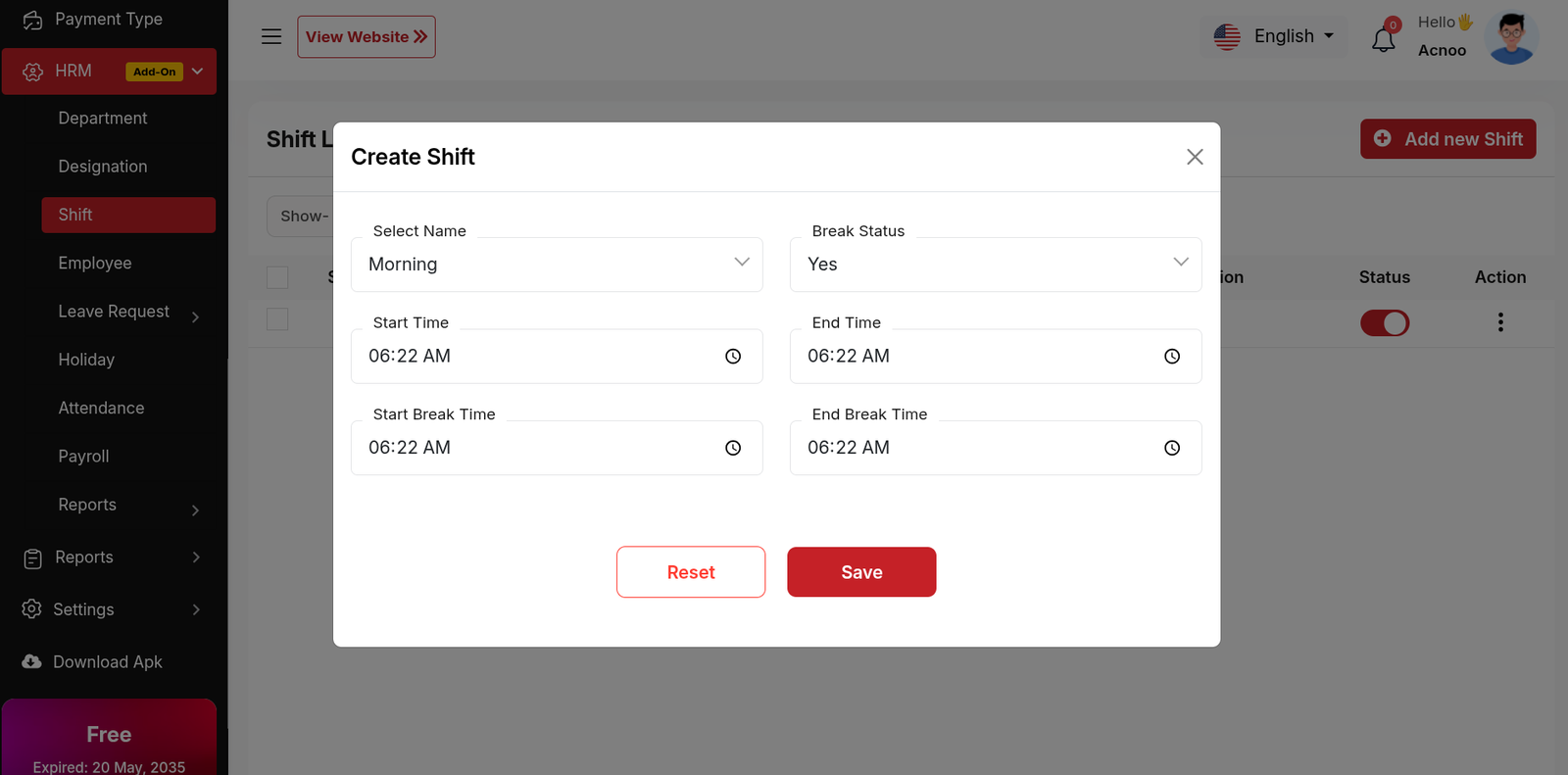The width and height of the screenshot is (1568, 775).
Task: Tick the first row checkbox
Action: click(278, 319)
